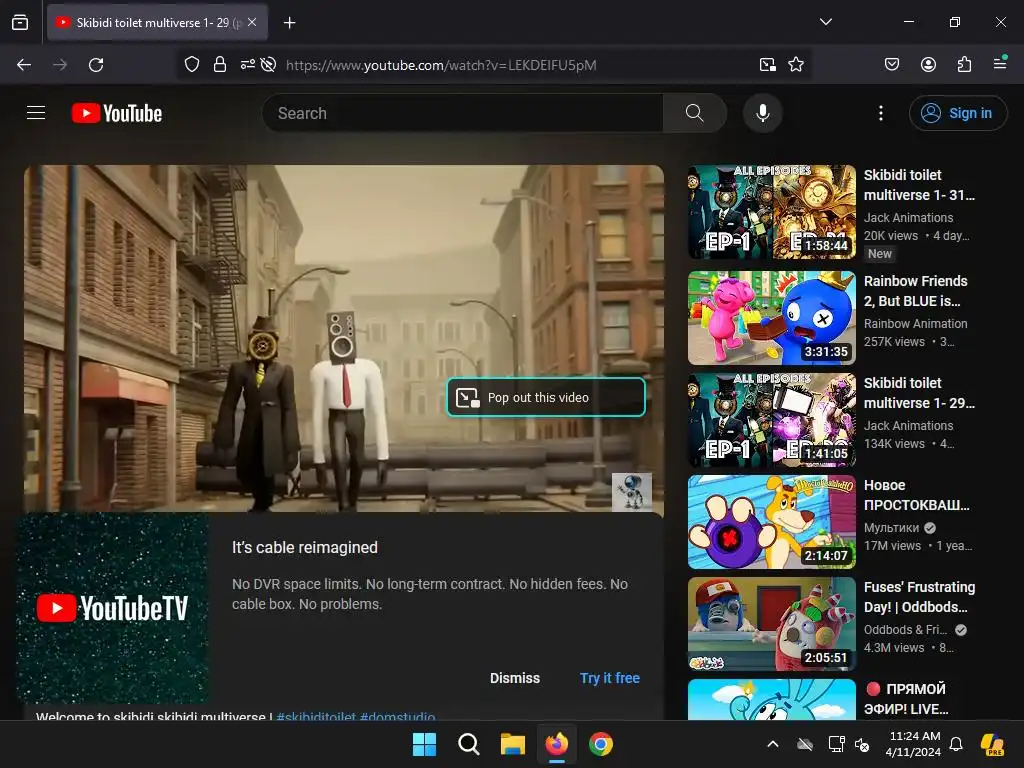Click the Oddbods & Fri... channel name
Viewport: 1024px width, 768px height.
tap(905, 630)
